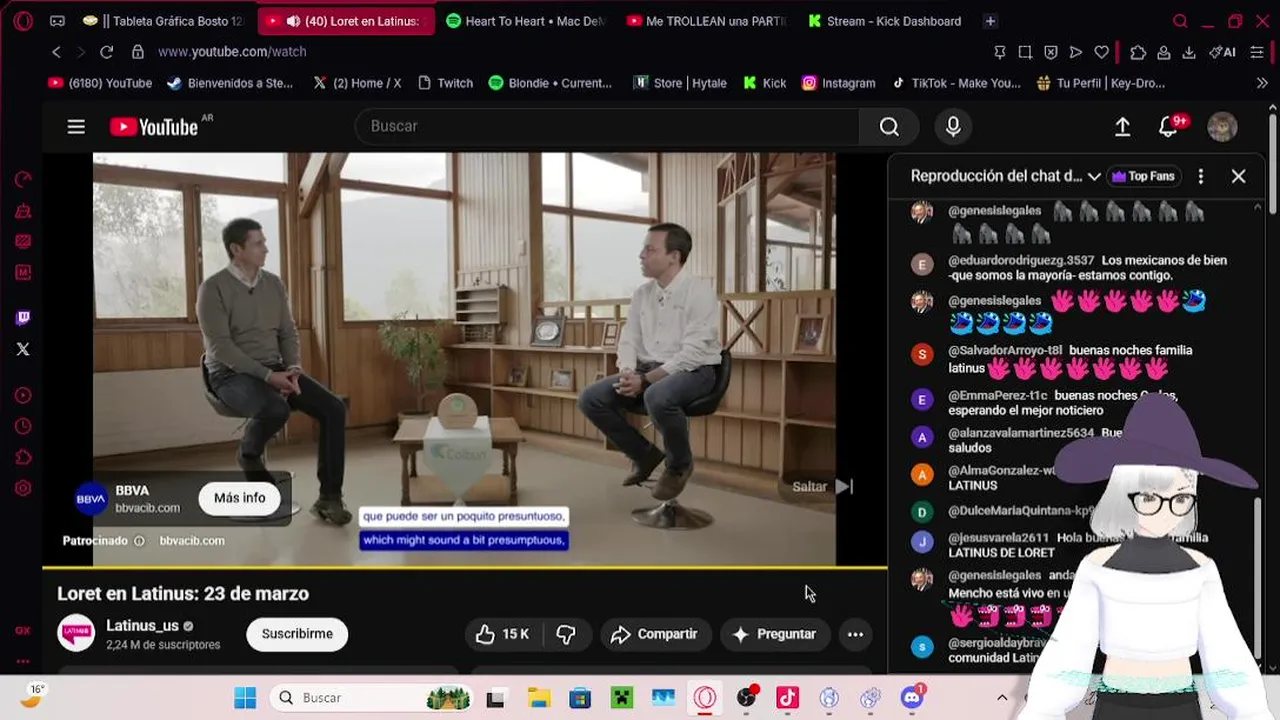
Task: Open a new browser tab
Action: click(990, 21)
